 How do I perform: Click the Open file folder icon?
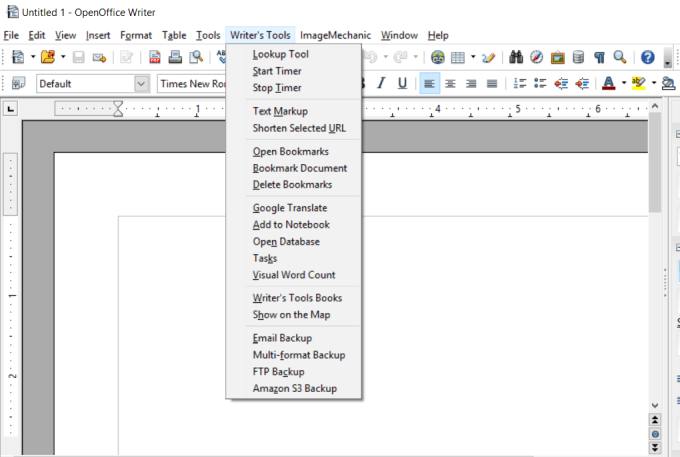click(48, 57)
